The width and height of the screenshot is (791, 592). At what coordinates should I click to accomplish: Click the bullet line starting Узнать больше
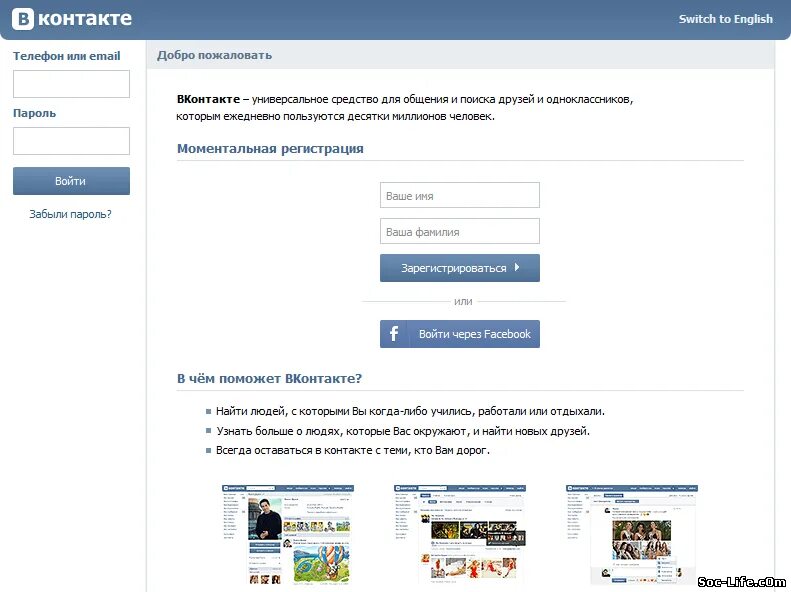tap(403, 431)
